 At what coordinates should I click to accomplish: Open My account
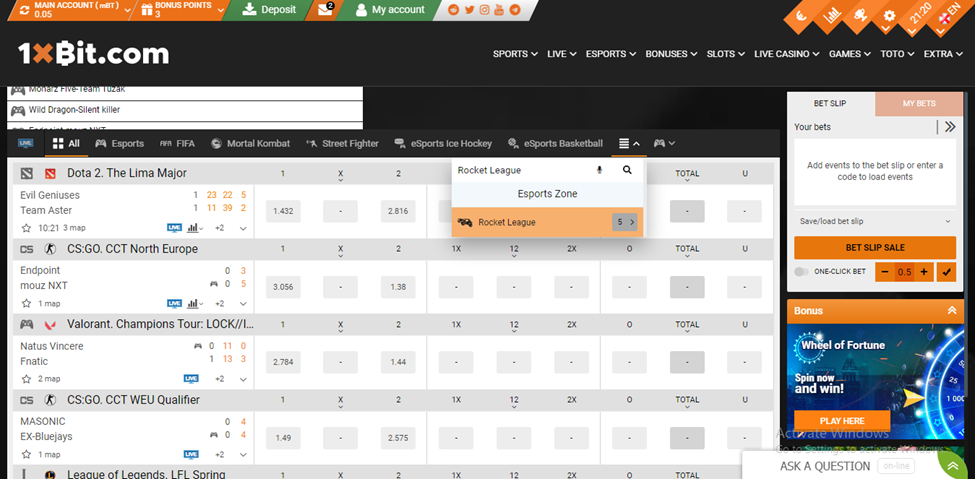point(390,10)
